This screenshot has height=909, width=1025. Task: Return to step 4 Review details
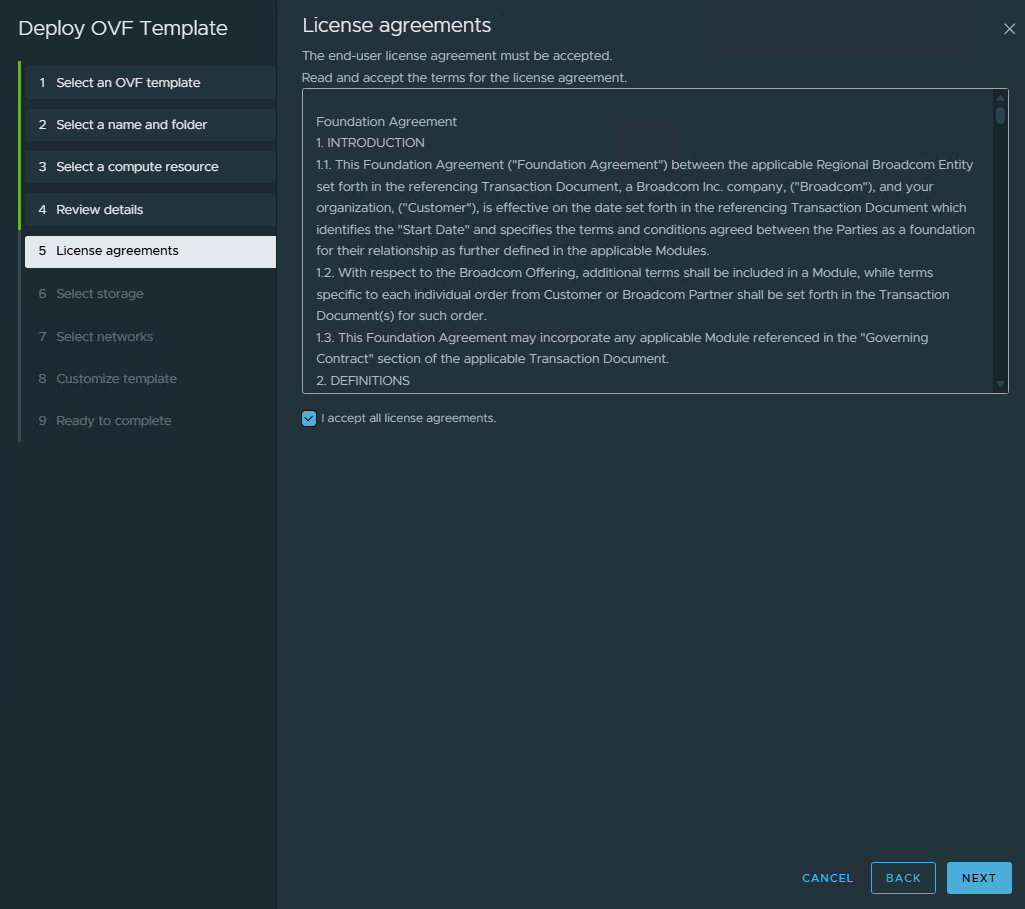click(x=99, y=210)
